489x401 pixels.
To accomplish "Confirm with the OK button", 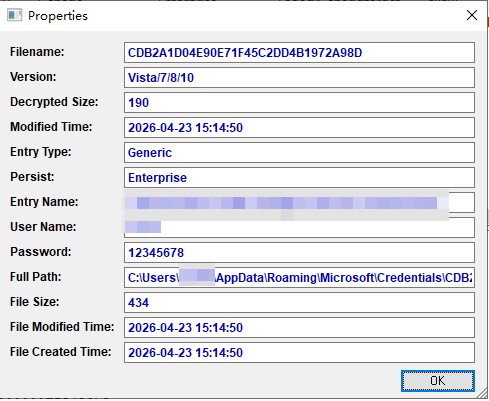I will pyautogui.click(x=438, y=380).
